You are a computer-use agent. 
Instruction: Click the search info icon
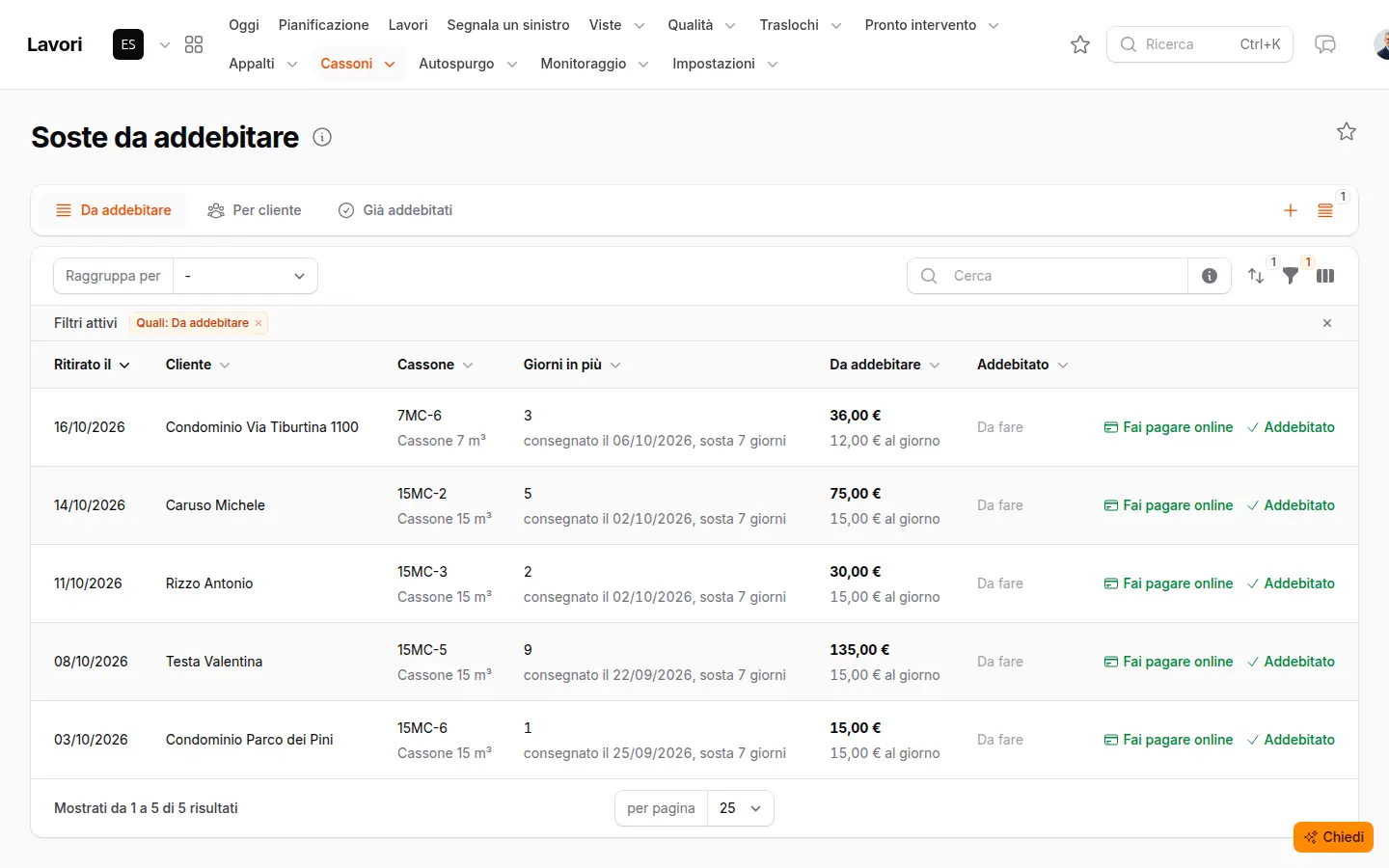[x=1210, y=276]
